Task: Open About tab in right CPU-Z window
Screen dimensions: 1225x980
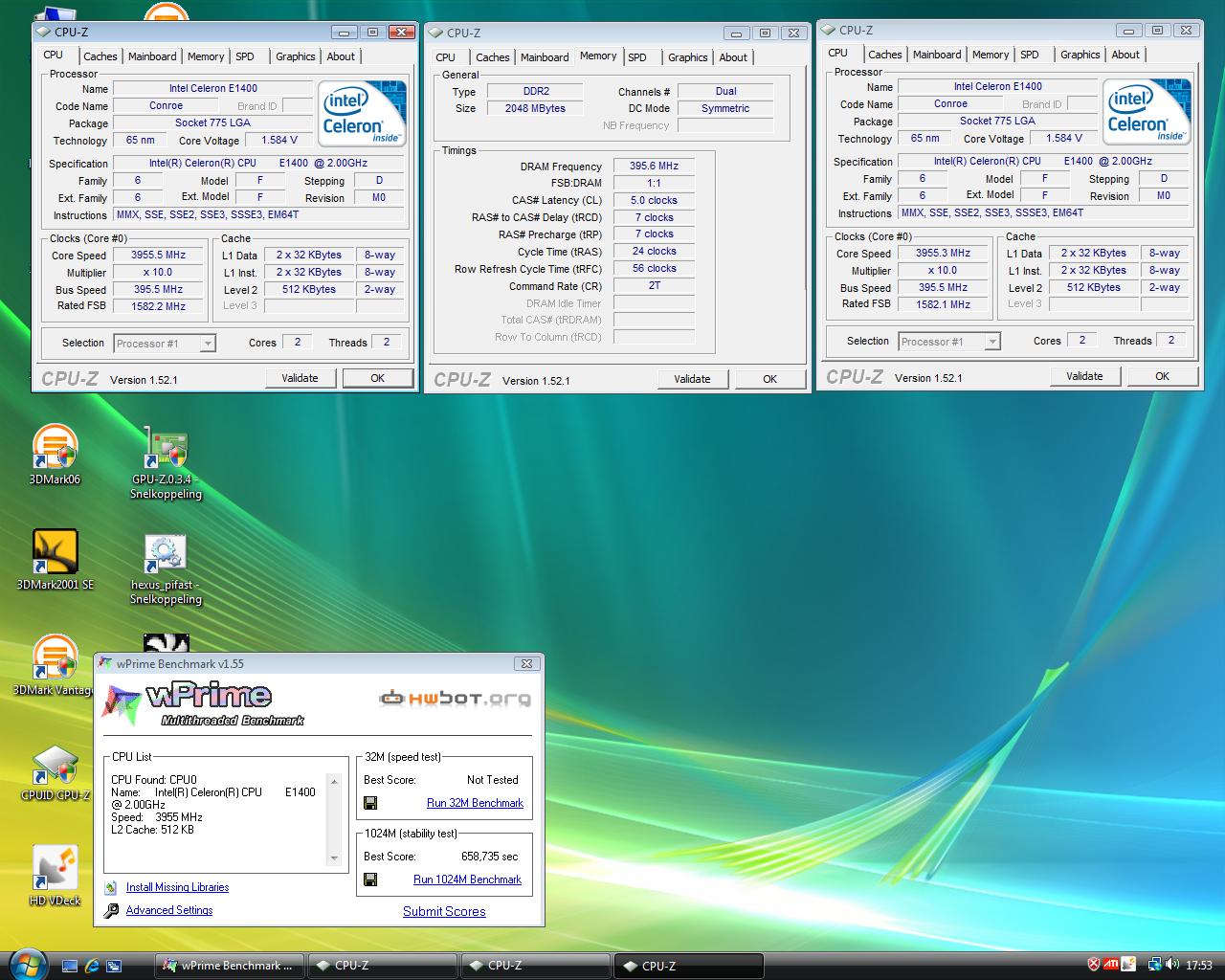Action: point(1125,55)
